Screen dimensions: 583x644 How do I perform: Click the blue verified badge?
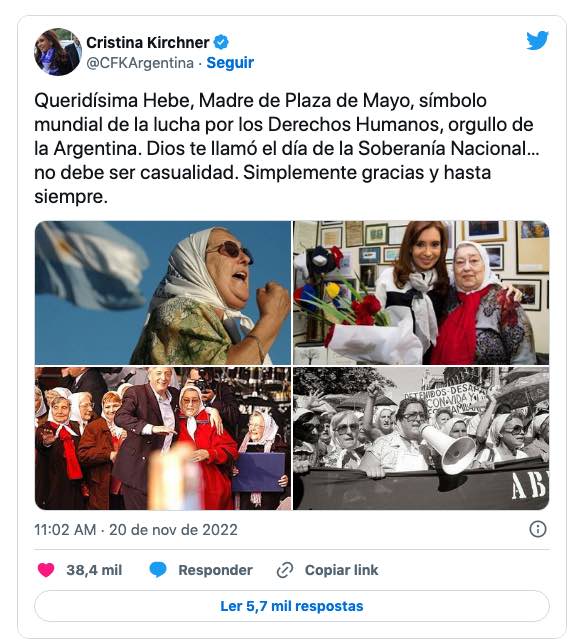pos(221,42)
